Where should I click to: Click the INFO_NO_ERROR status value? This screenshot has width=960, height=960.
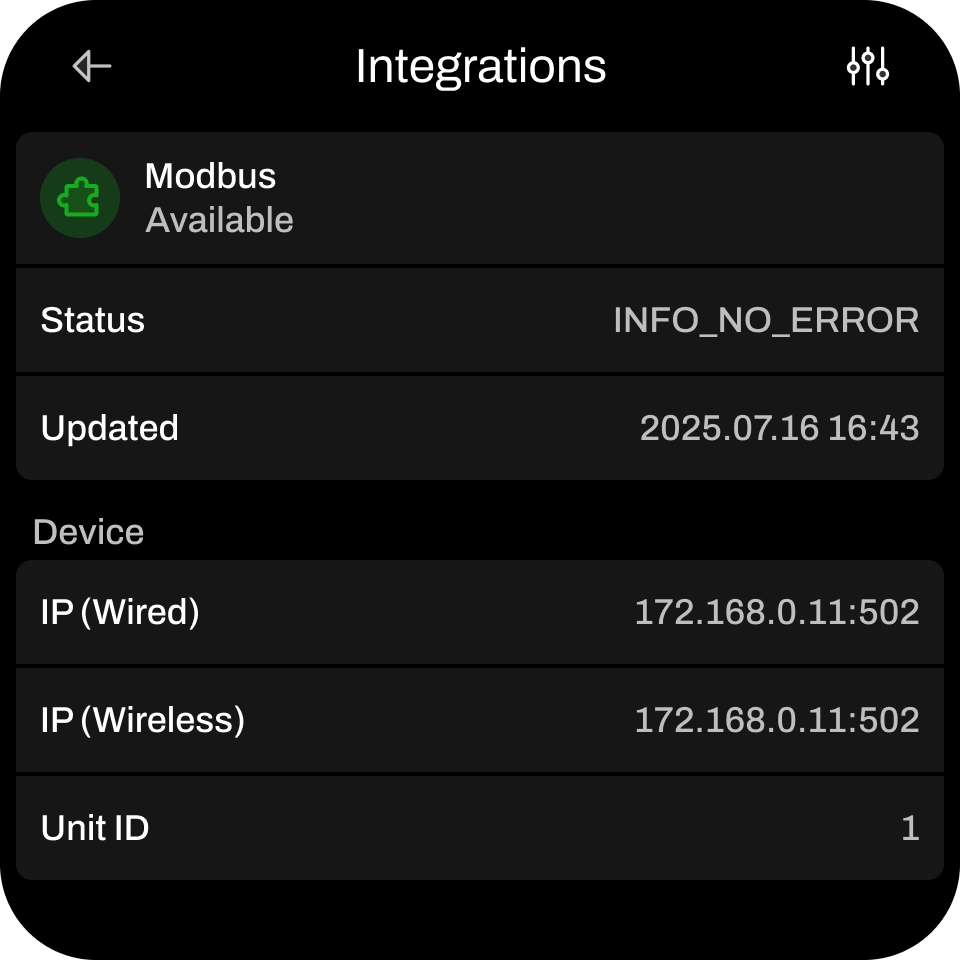click(x=766, y=320)
